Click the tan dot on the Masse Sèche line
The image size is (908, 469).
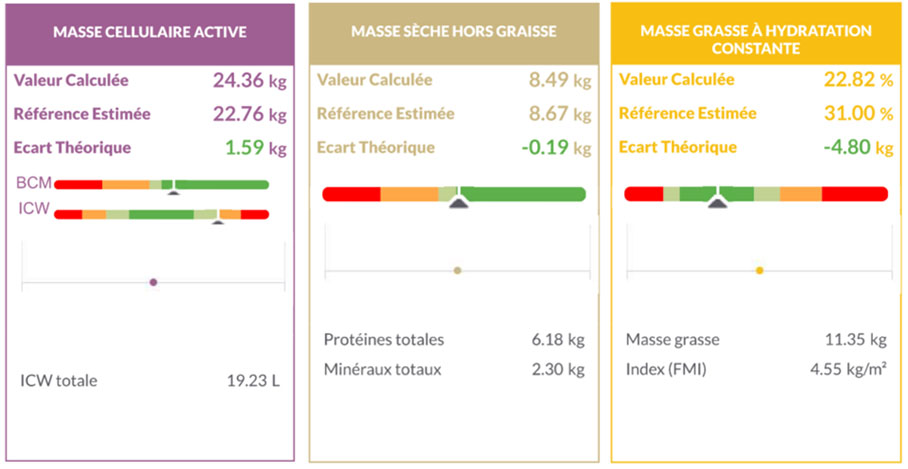coord(458,270)
